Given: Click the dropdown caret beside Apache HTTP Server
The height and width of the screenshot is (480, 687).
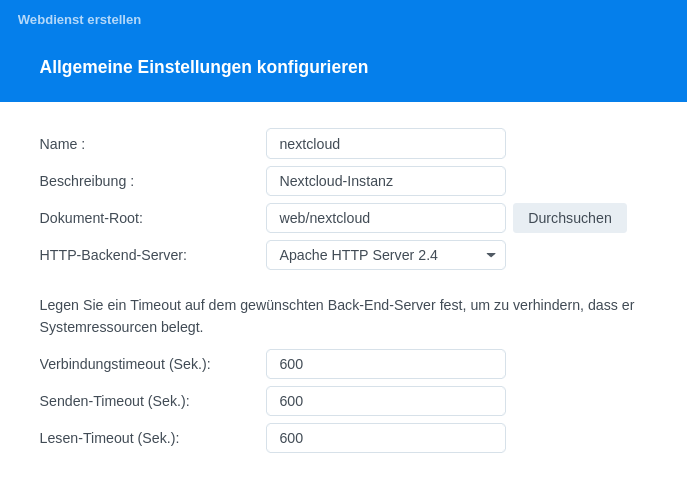Looking at the screenshot, I should [491, 255].
